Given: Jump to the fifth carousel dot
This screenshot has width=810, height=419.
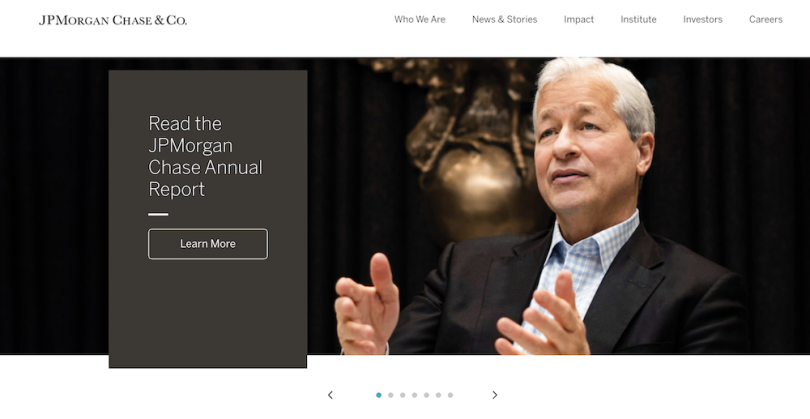Looking at the screenshot, I should [x=426, y=395].
